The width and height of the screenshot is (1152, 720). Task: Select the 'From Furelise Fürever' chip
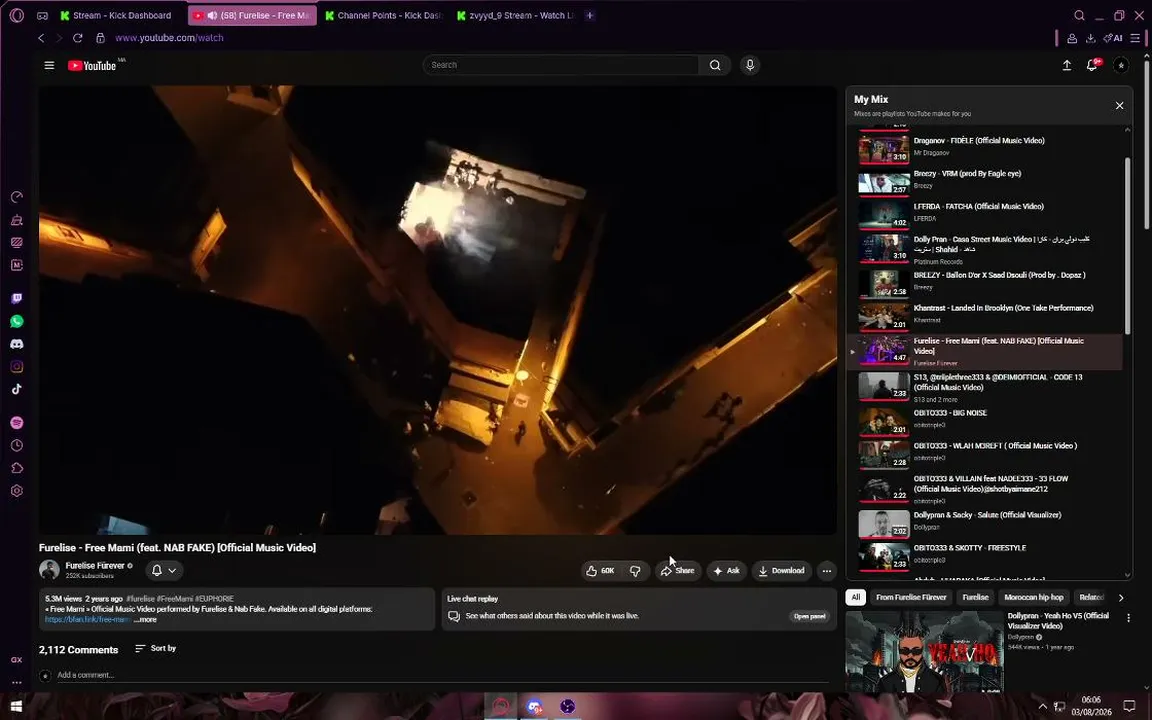pyautogui.click(x=911, y=597)
